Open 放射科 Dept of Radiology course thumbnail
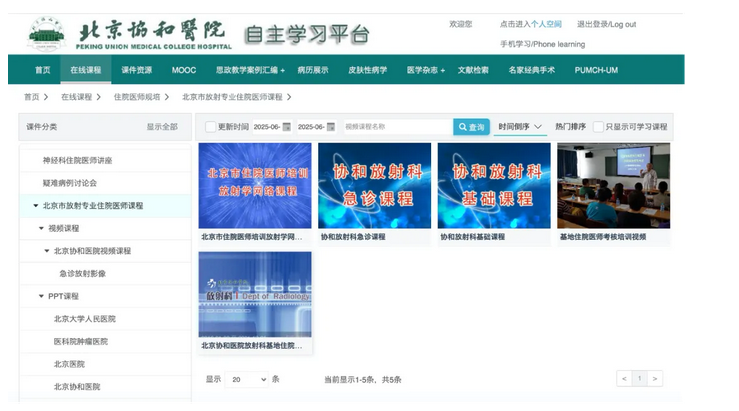Screen dimensions: 739x411 tap(255, 295)
